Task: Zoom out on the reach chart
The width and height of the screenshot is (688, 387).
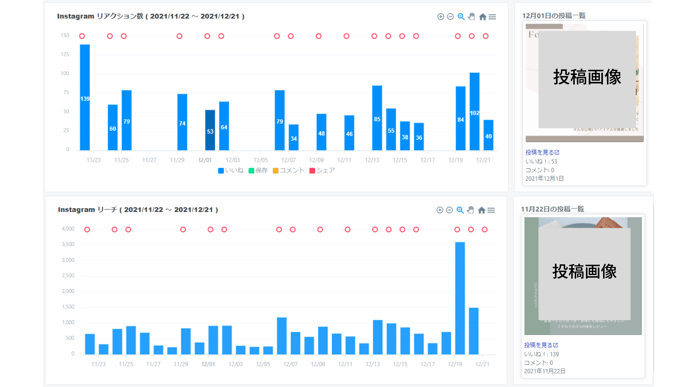Action: point(449,210)
